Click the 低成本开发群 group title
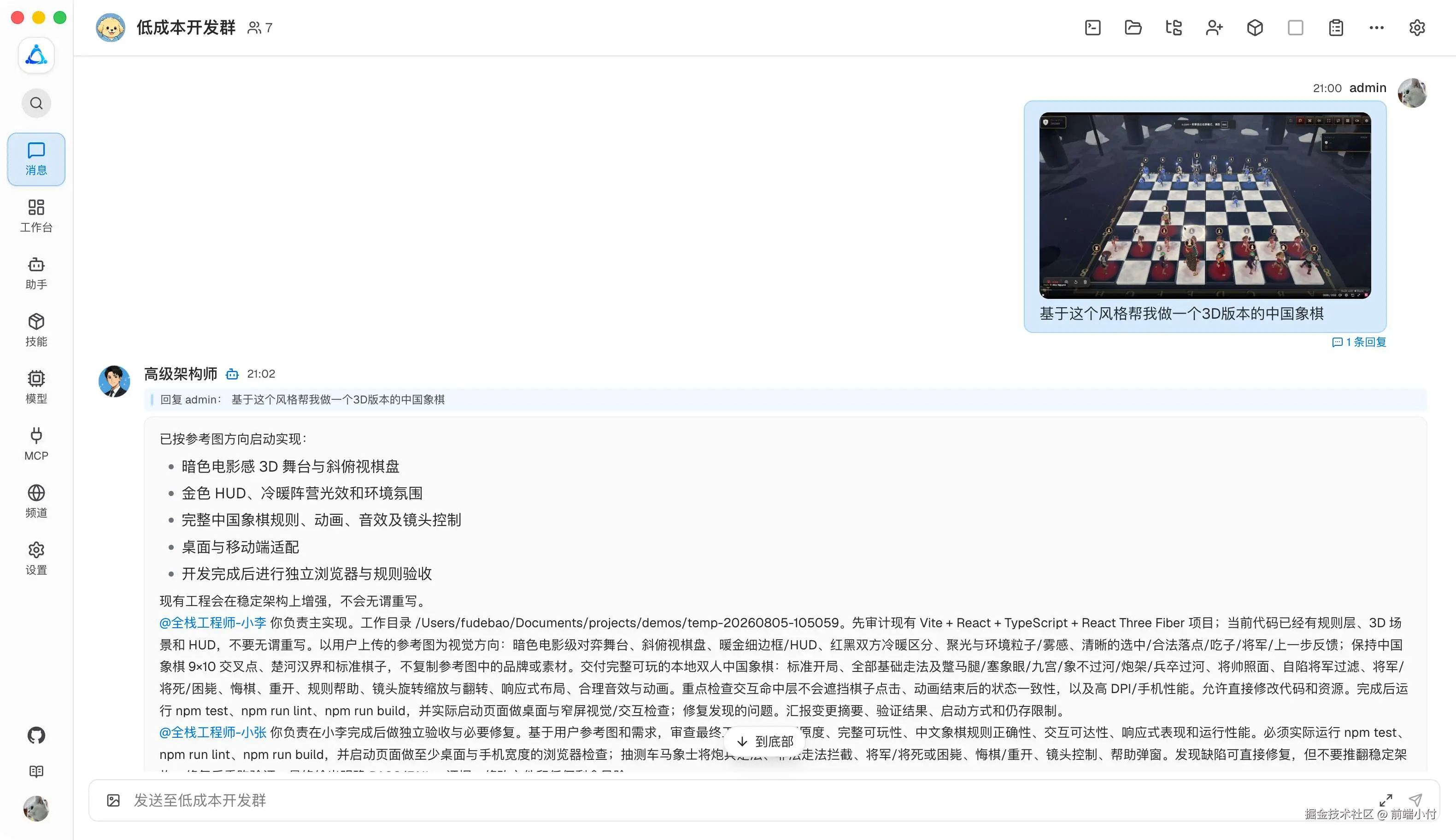This screenshot has width=1456, height=840. click(186, 28)
